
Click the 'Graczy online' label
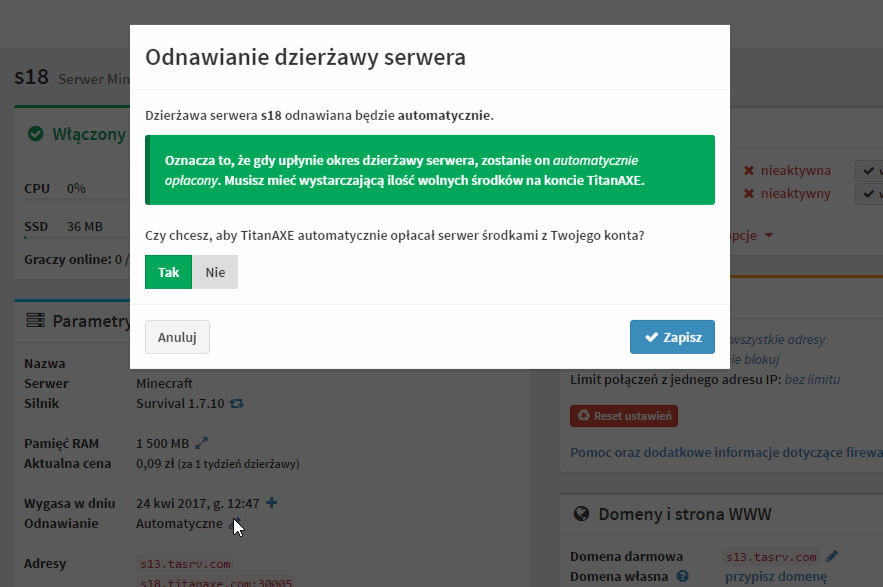(68, 259)
